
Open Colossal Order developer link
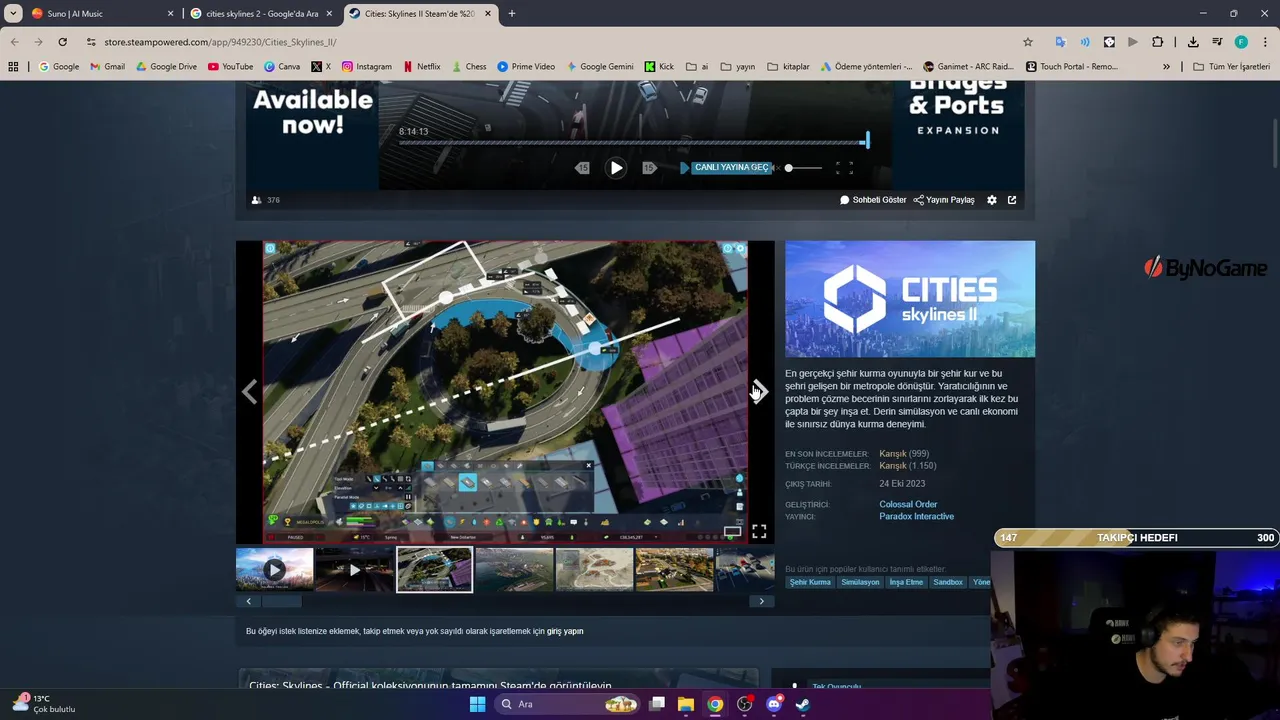tap(908, 505)
